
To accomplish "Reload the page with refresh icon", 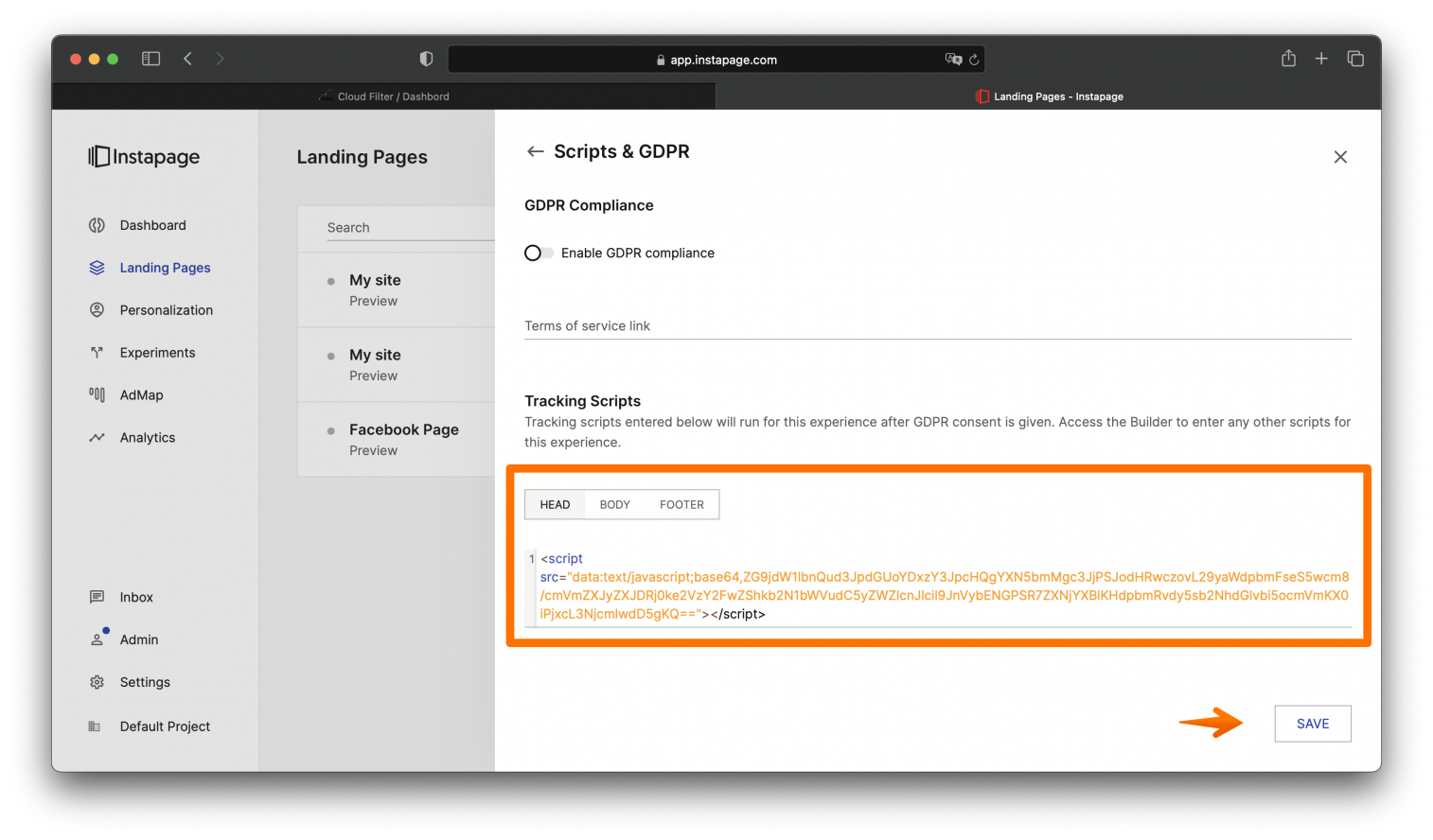I will coord(974,60).
